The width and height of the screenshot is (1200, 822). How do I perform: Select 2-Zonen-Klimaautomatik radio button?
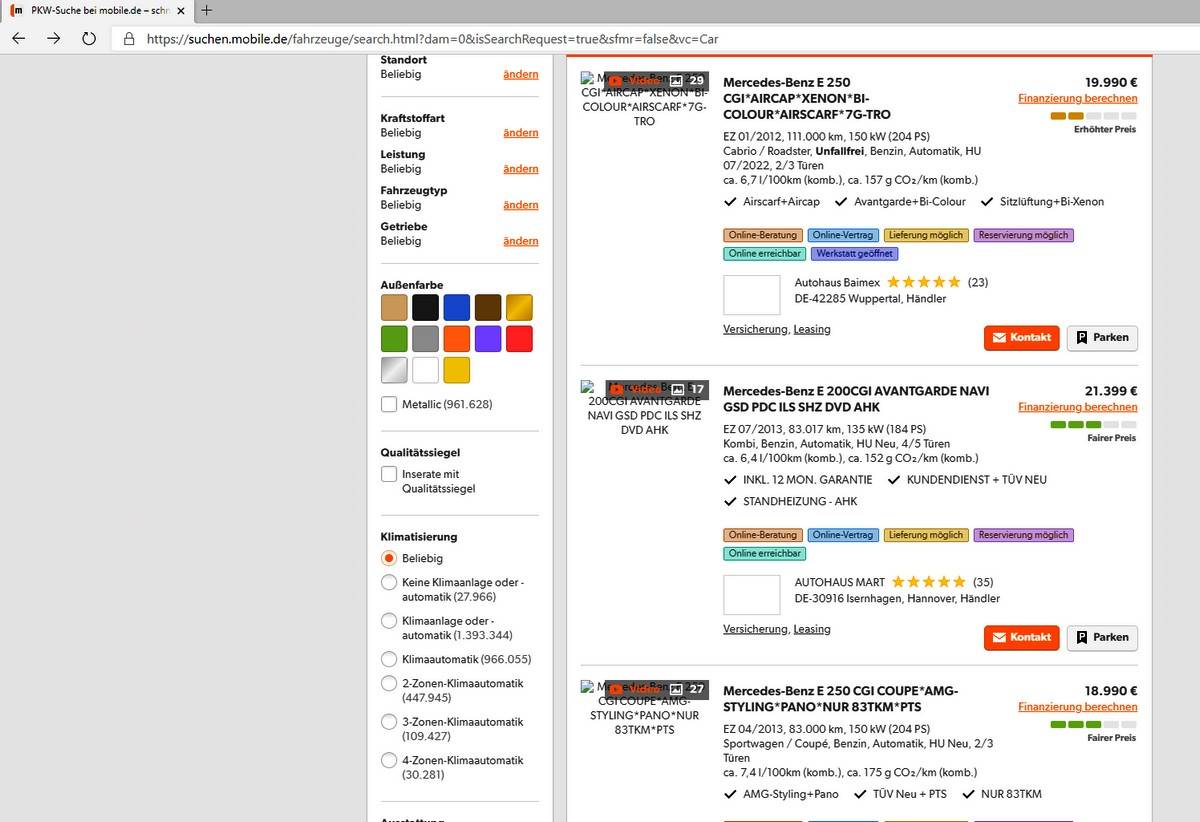pyautogui.click(x=389, y=683)
